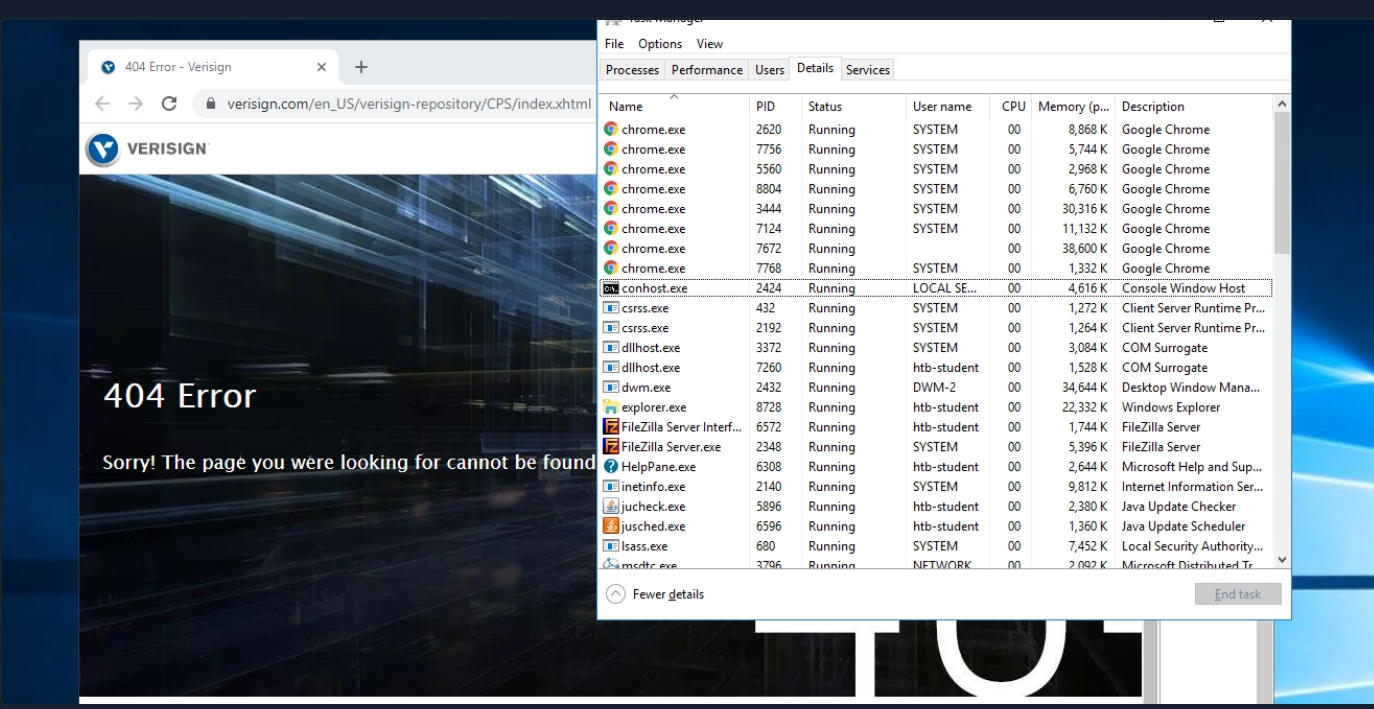Click the csrss.exe icon for PID 2192

(611, 328)
